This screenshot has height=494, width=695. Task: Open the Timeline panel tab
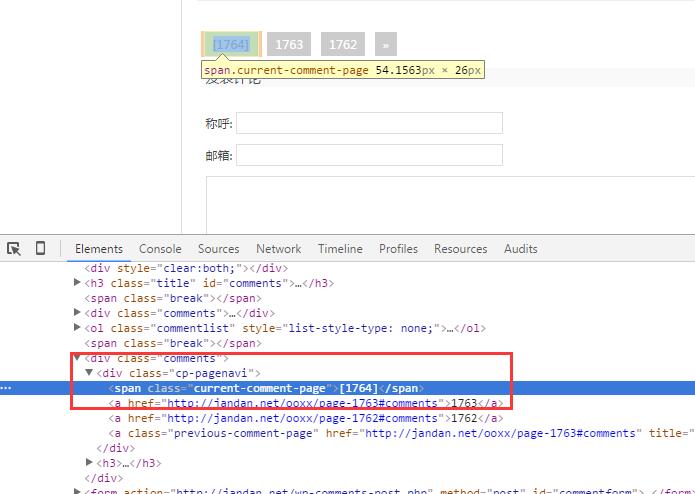pos(340,249)
